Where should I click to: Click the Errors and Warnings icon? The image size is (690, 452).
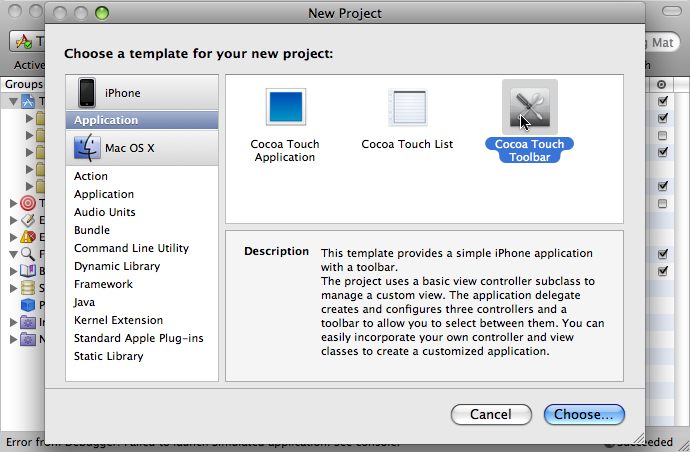[x=28, y=237]
